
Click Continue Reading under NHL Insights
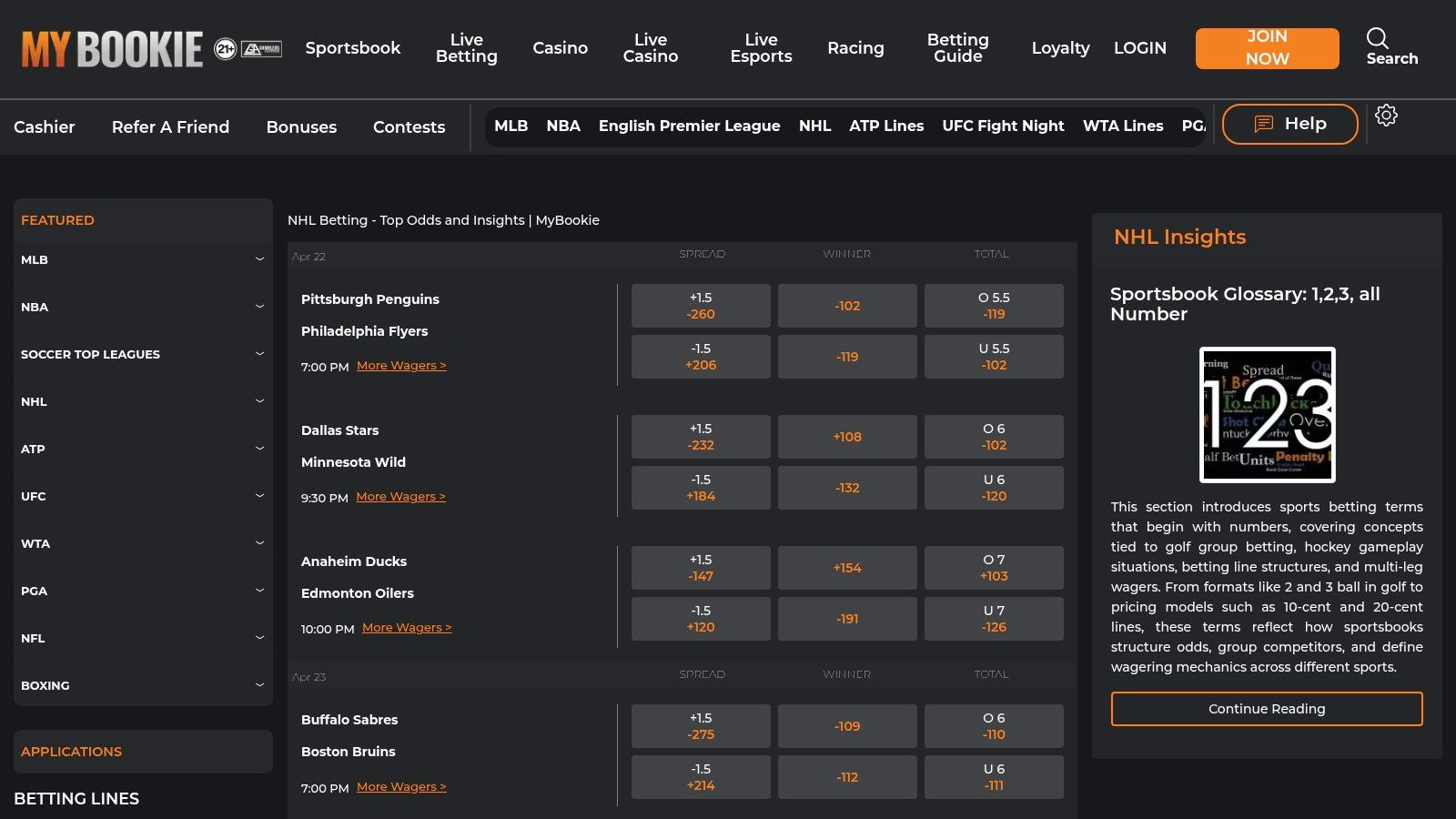tap(1267, 708)
